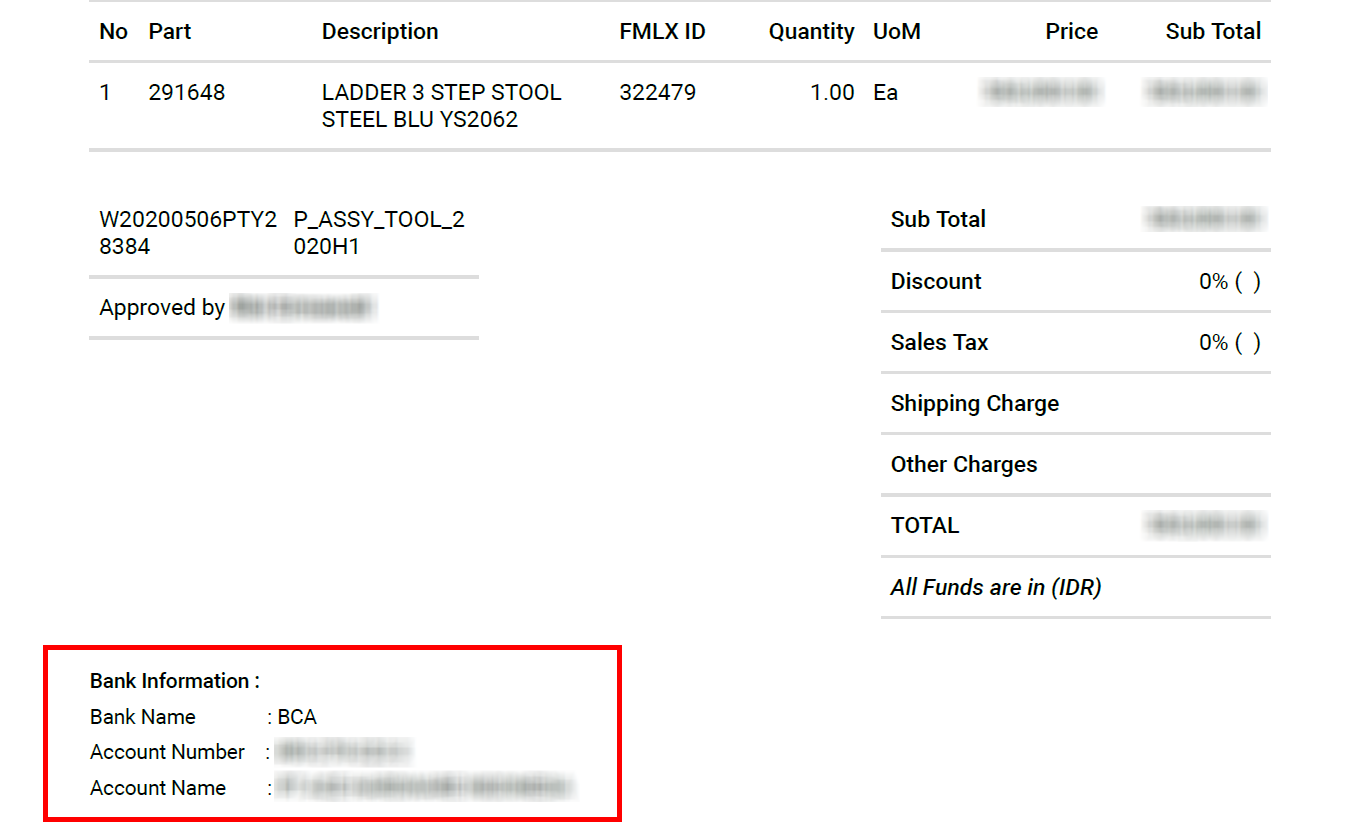Click the Description column header
Screen dimensions: 1359x830
(x=380, y=32)
